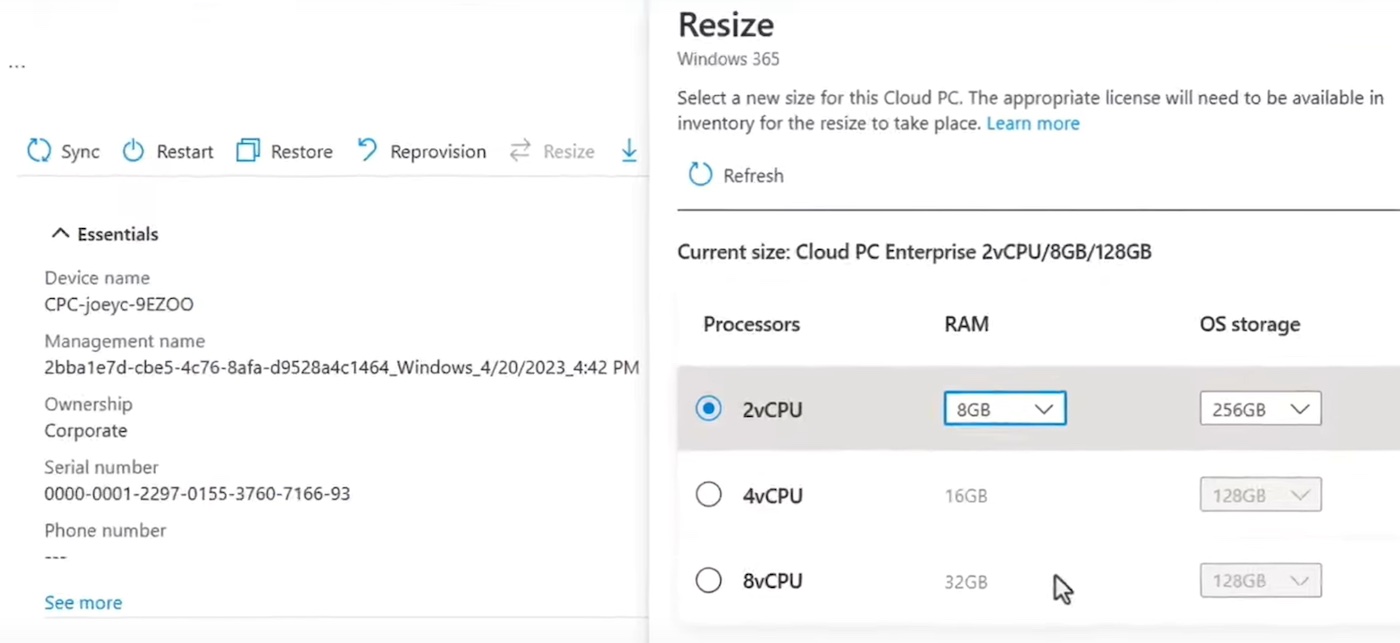Click the Restart power icon

(x=133, y=151)
